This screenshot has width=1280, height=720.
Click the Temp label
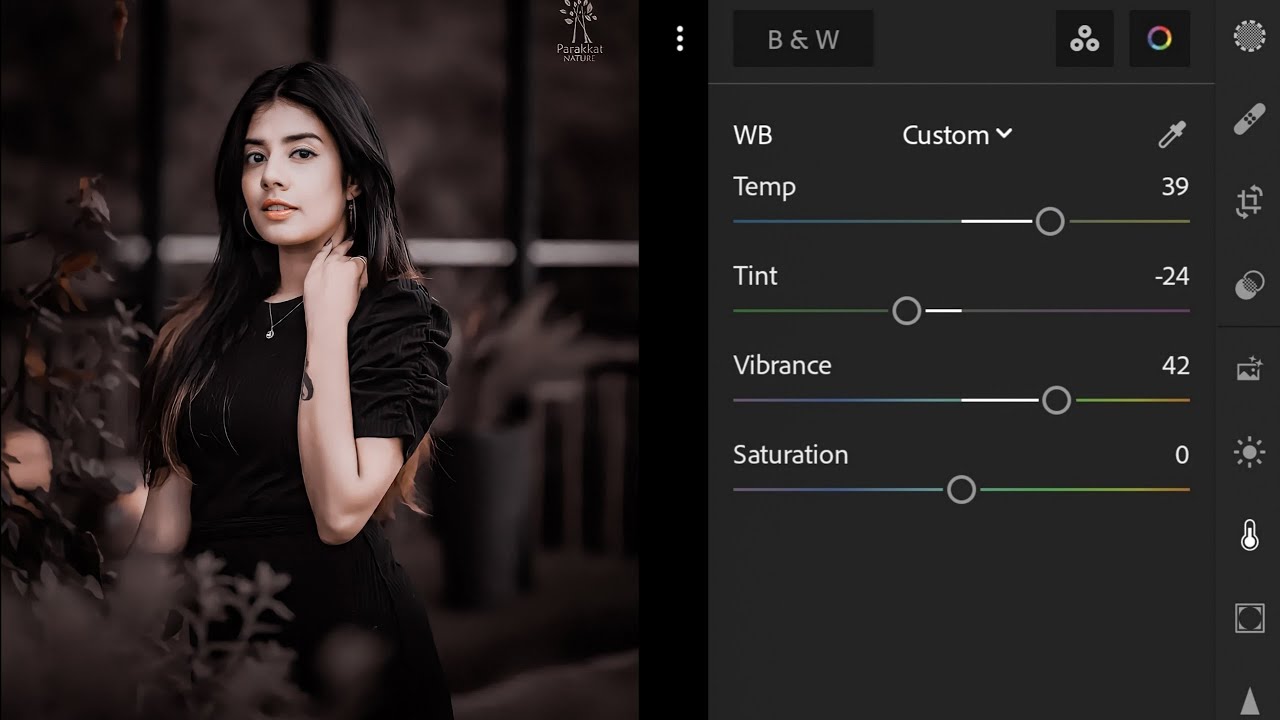764,187
